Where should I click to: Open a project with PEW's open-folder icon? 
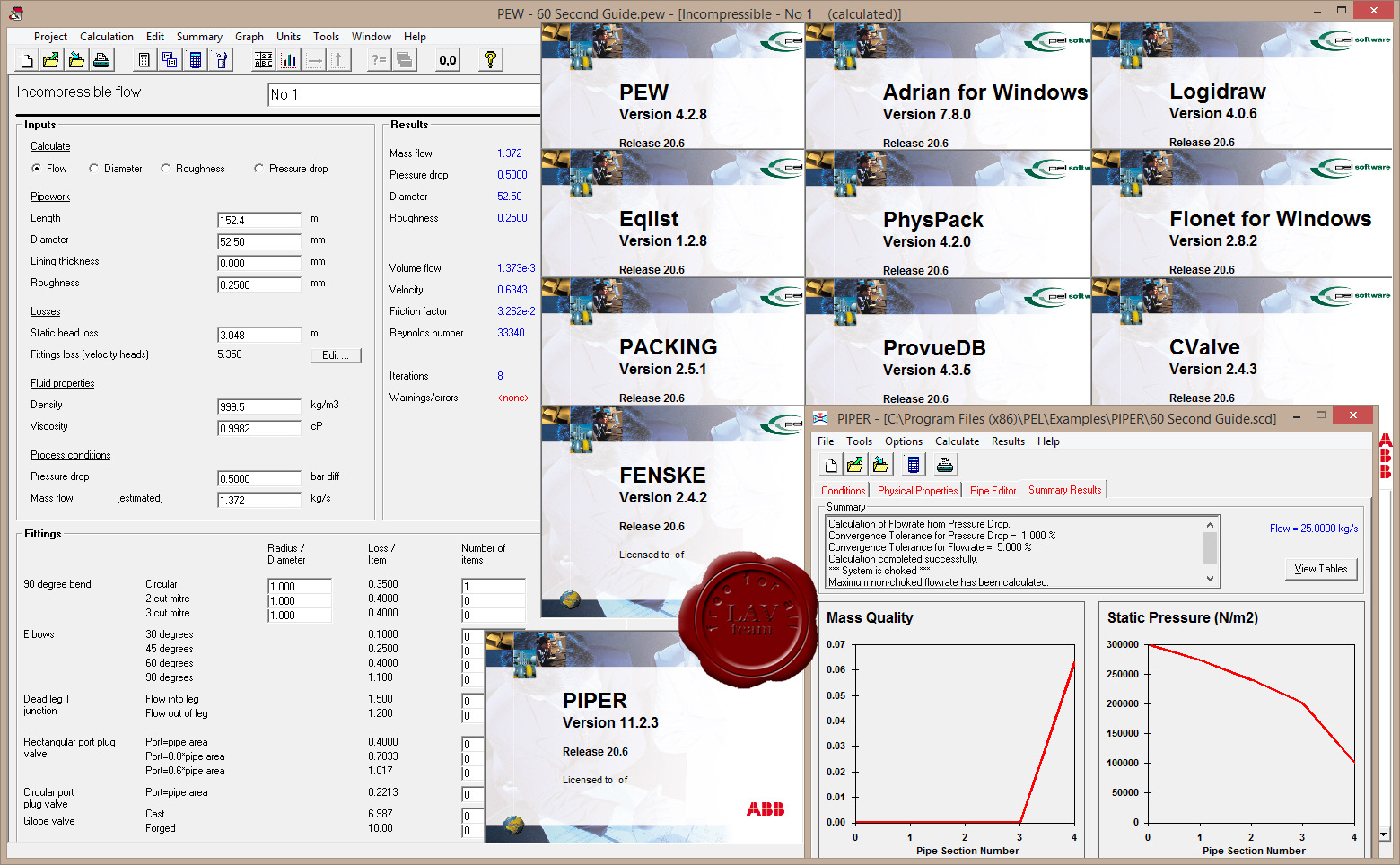point(51,60)
